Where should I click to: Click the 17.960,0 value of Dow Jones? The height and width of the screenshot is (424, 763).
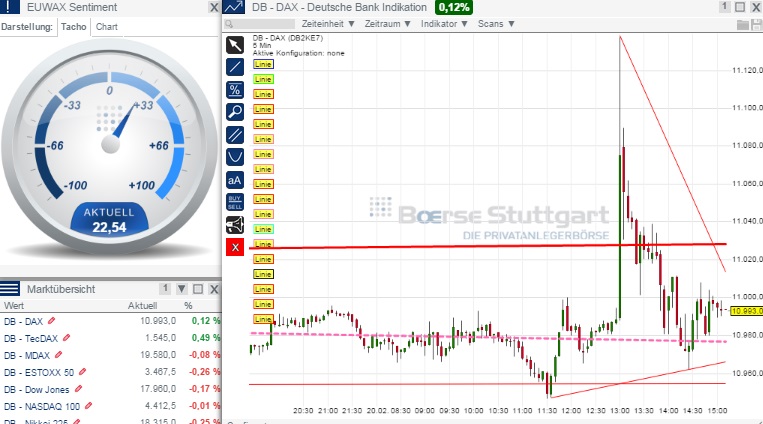point(158,389)
